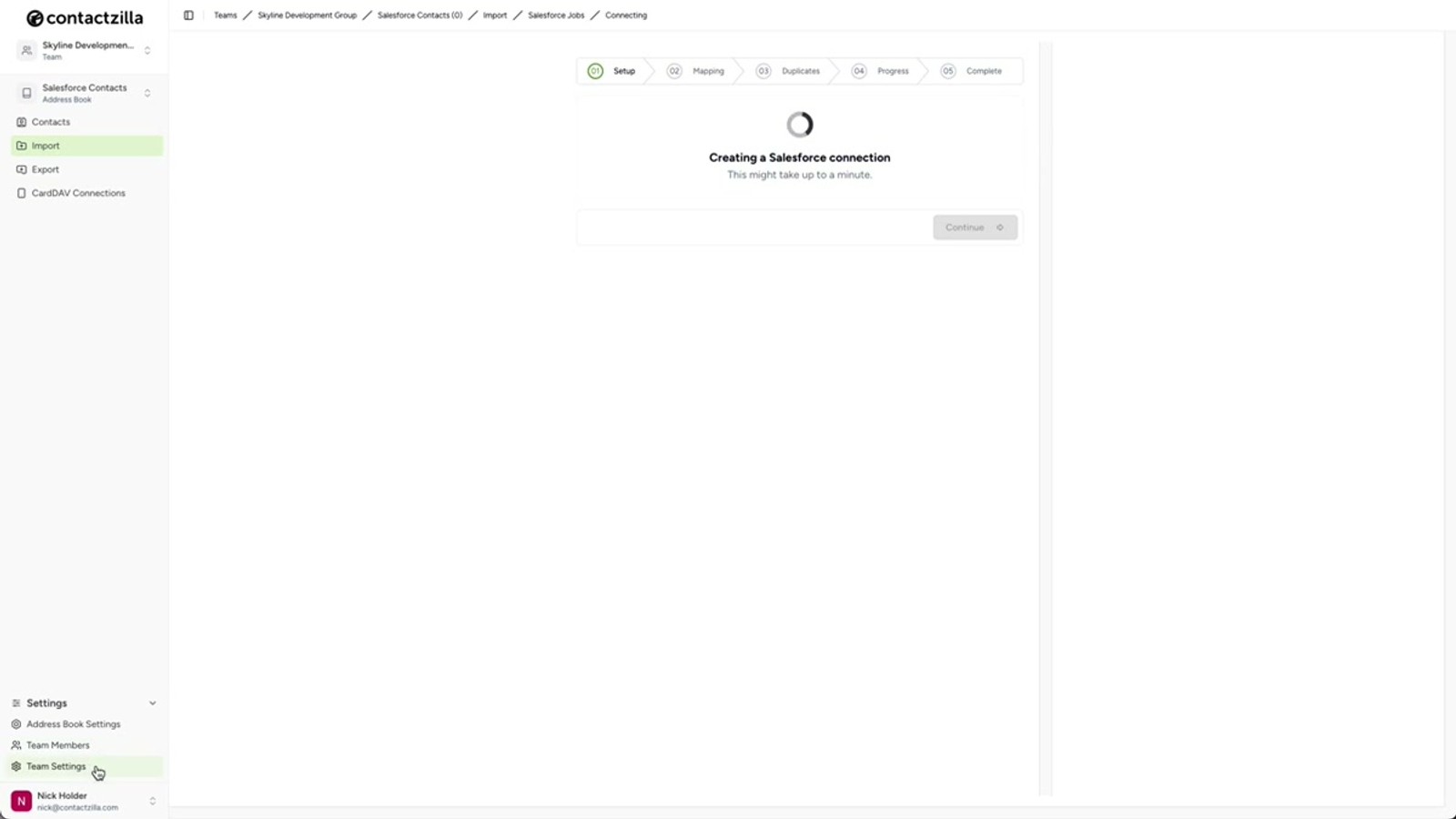
Task: Click the Team Settings gear icon
Action: pyautogui.click(x=15, y=766)
